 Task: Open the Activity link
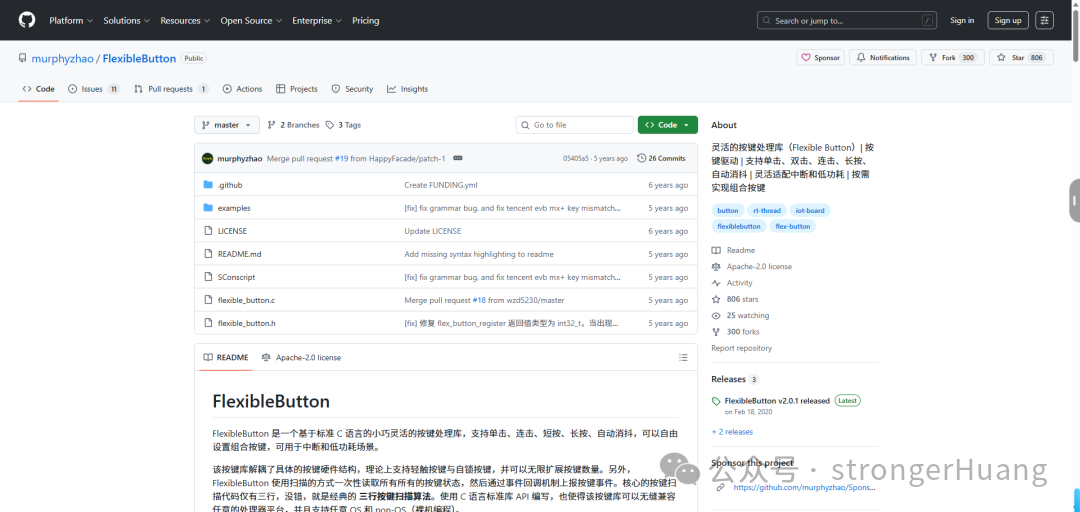tap(732, 283)
